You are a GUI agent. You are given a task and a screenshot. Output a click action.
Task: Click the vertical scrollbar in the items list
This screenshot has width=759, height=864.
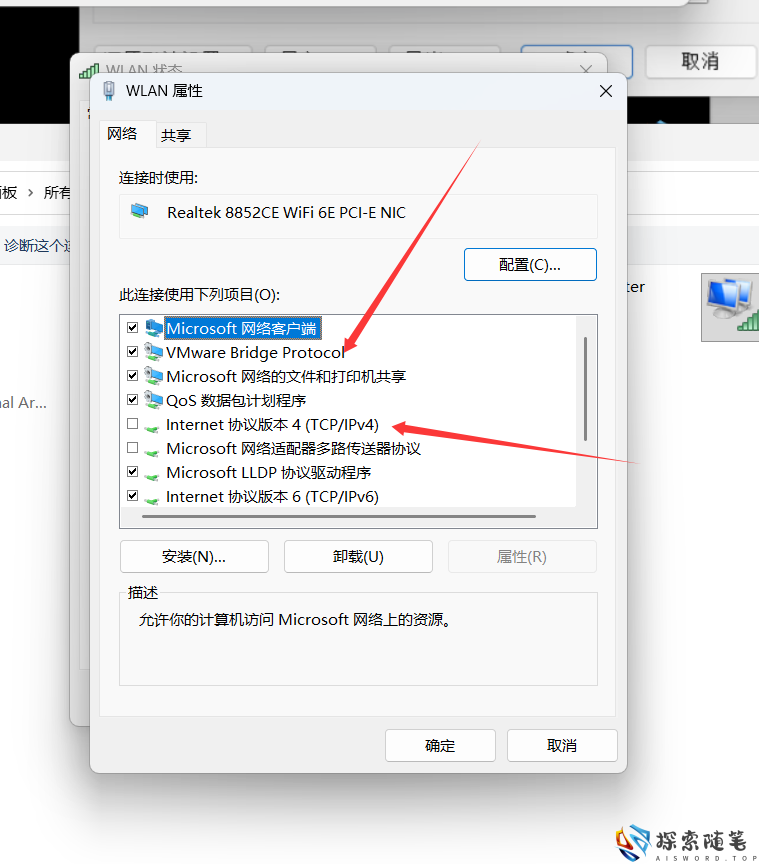pyautogui.click(x=585, y=389)
